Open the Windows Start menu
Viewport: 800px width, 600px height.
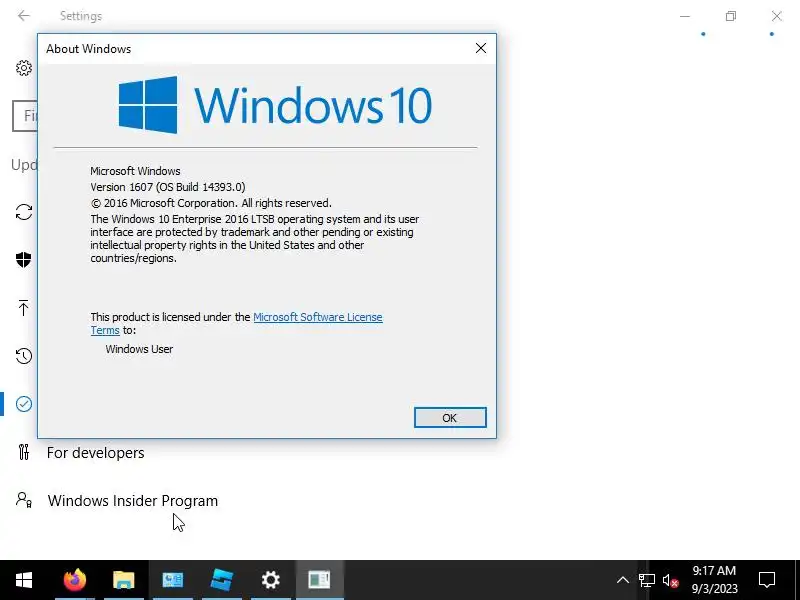(x=23, y=580)
